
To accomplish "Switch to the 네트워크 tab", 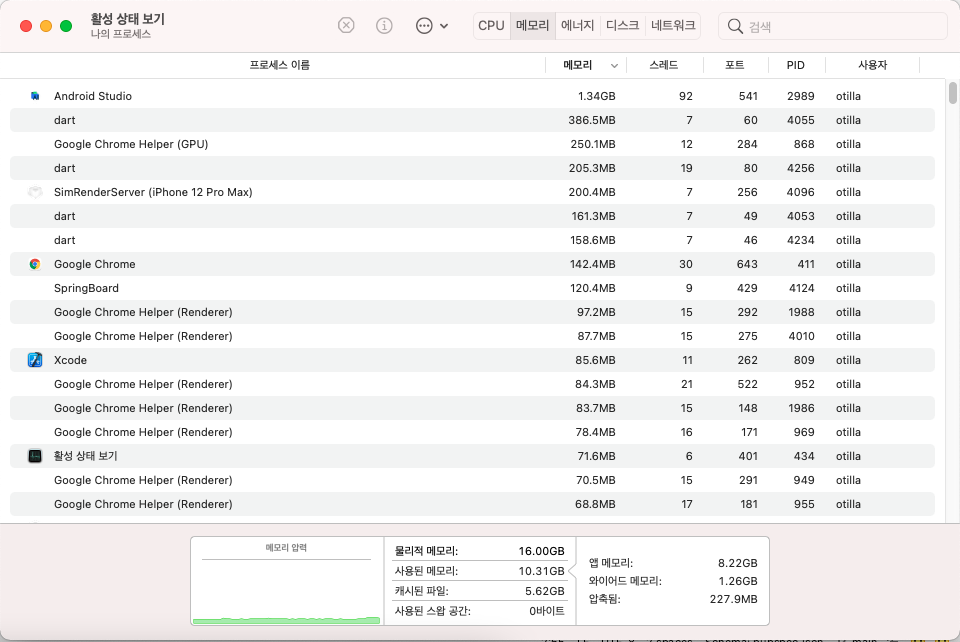I will [x=673, y=26].
